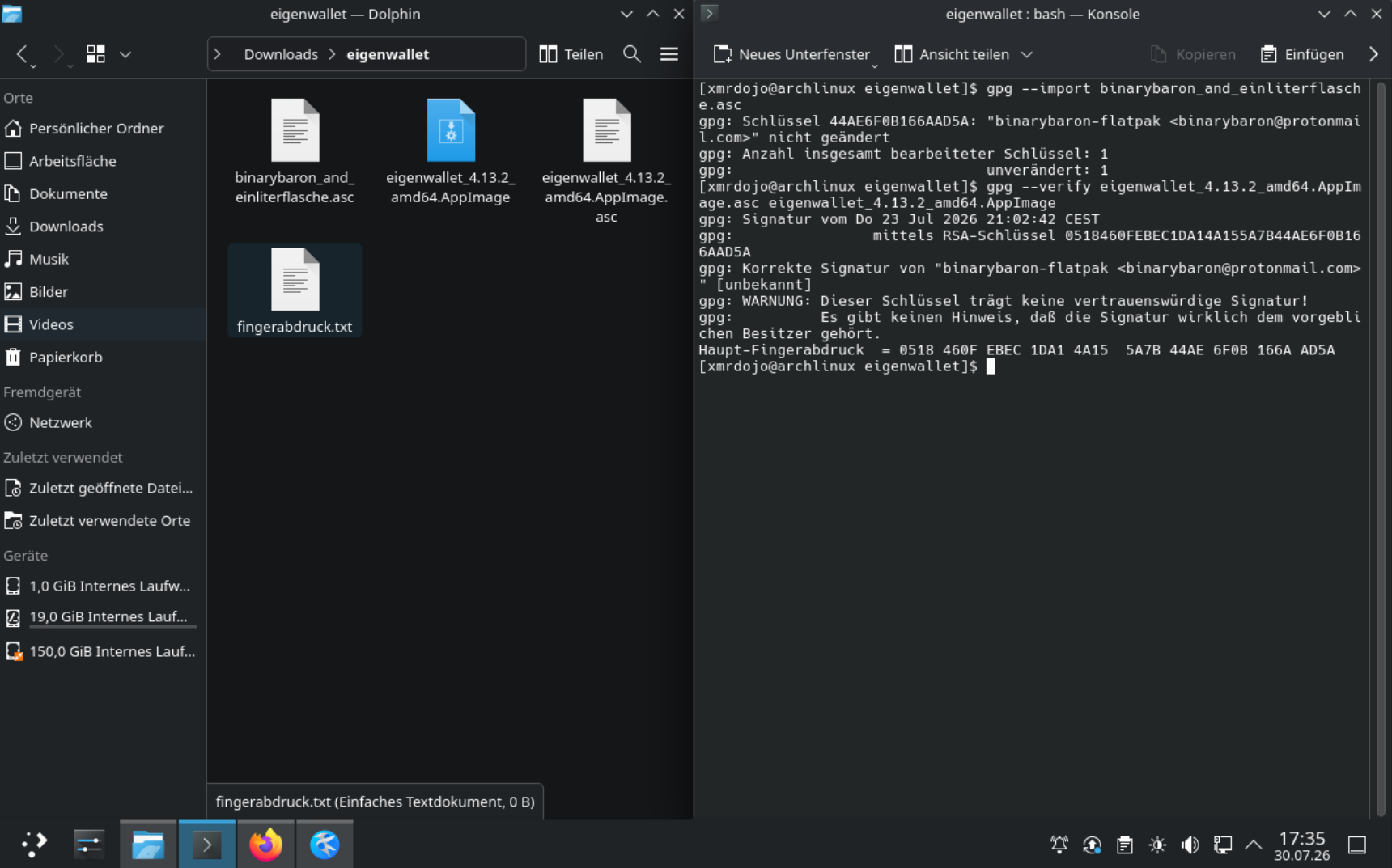This screenshot has height=868, width=1392.
Task: Navigate to Downloads in the breadcrumb
Action: pyautogui.click(x=281, y=54)
